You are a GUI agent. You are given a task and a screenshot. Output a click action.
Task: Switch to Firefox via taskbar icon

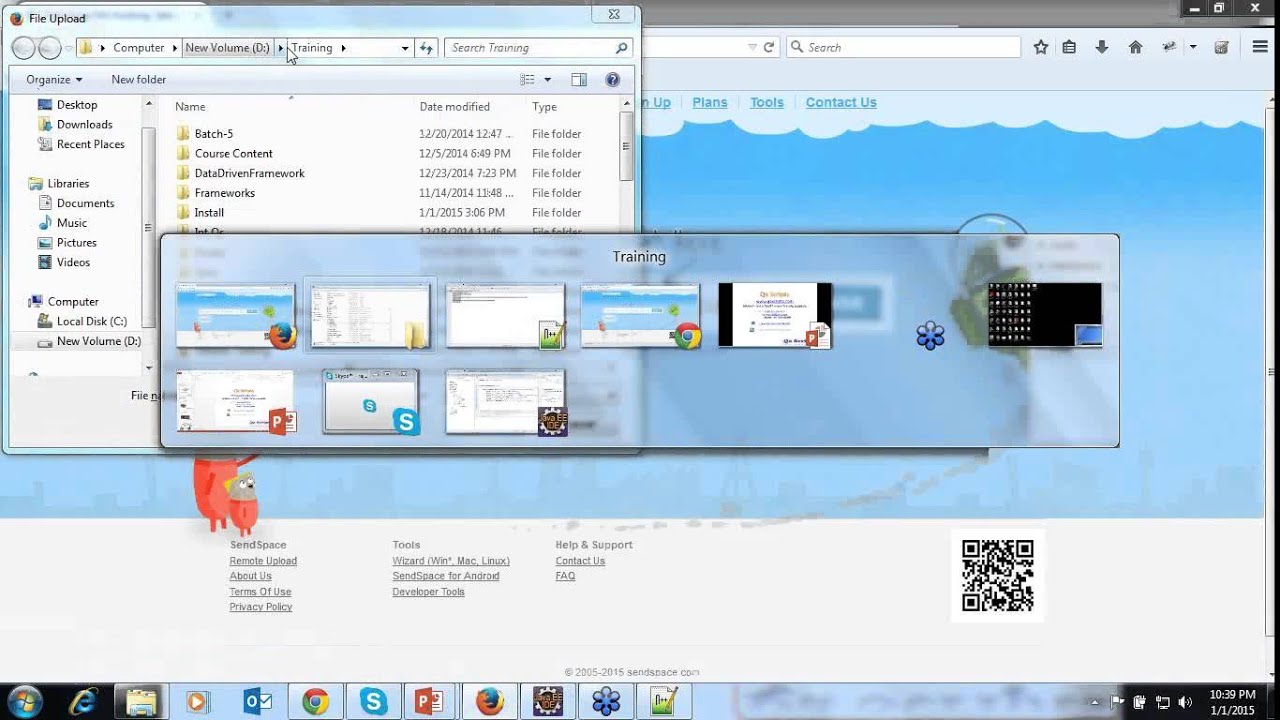[x=489, y=701]
